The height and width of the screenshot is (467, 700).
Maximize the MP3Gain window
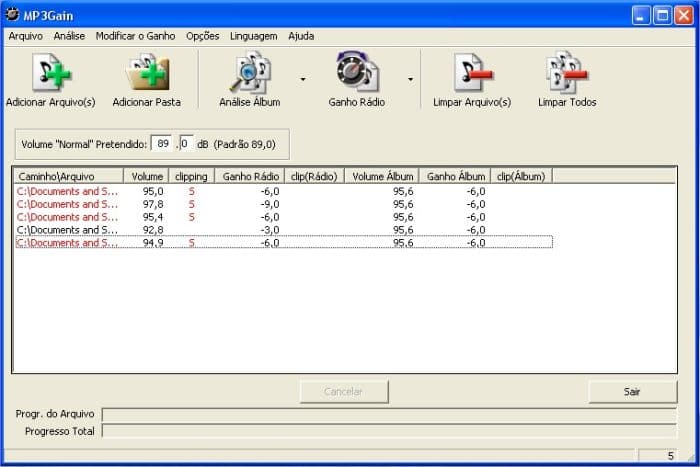tap(662, 16)
